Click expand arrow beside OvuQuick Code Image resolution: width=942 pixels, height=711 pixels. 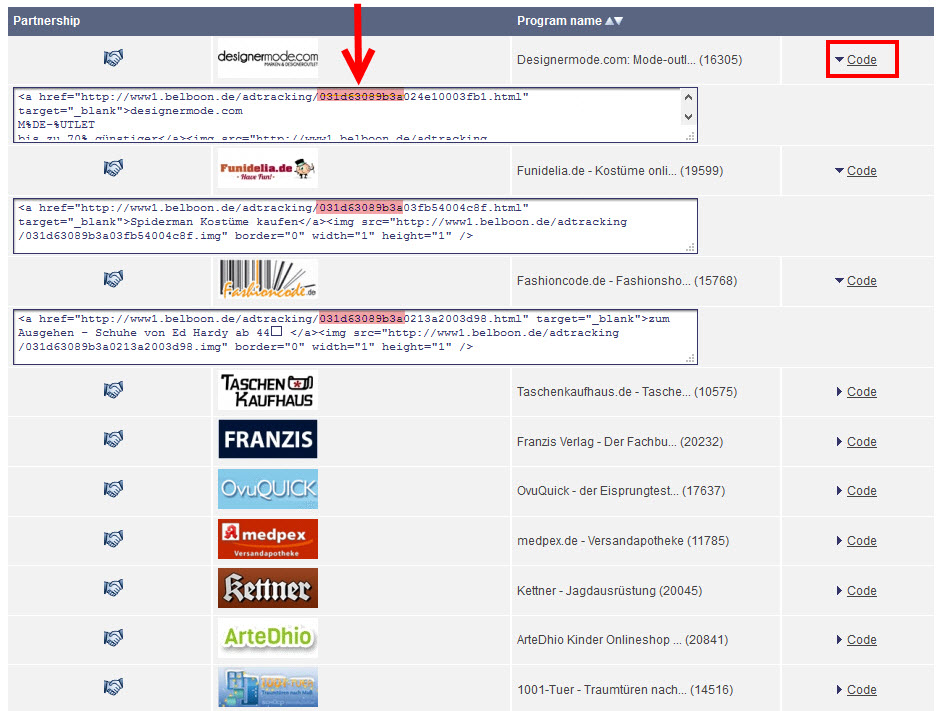coord(839,491)
